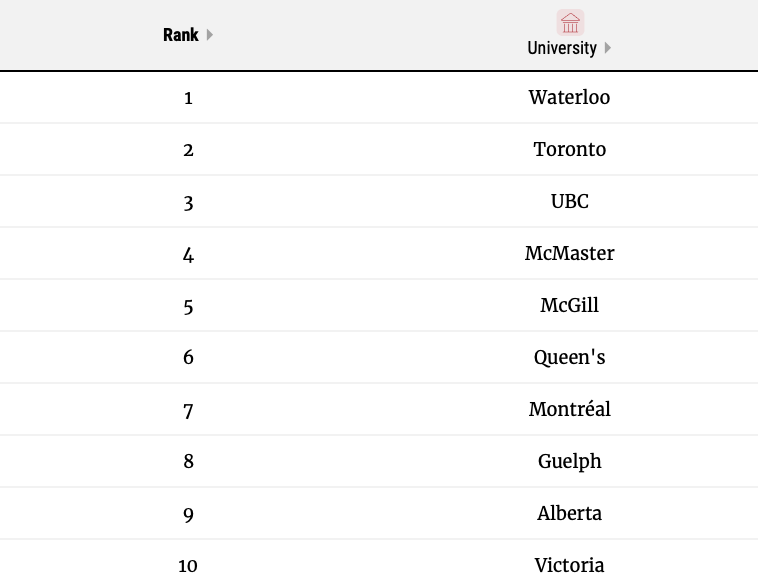The width and height of the screenshot is (758, 586).
Task: Click the sort arrow beside University
Action: pyautogui.click(x=608, y=48)
